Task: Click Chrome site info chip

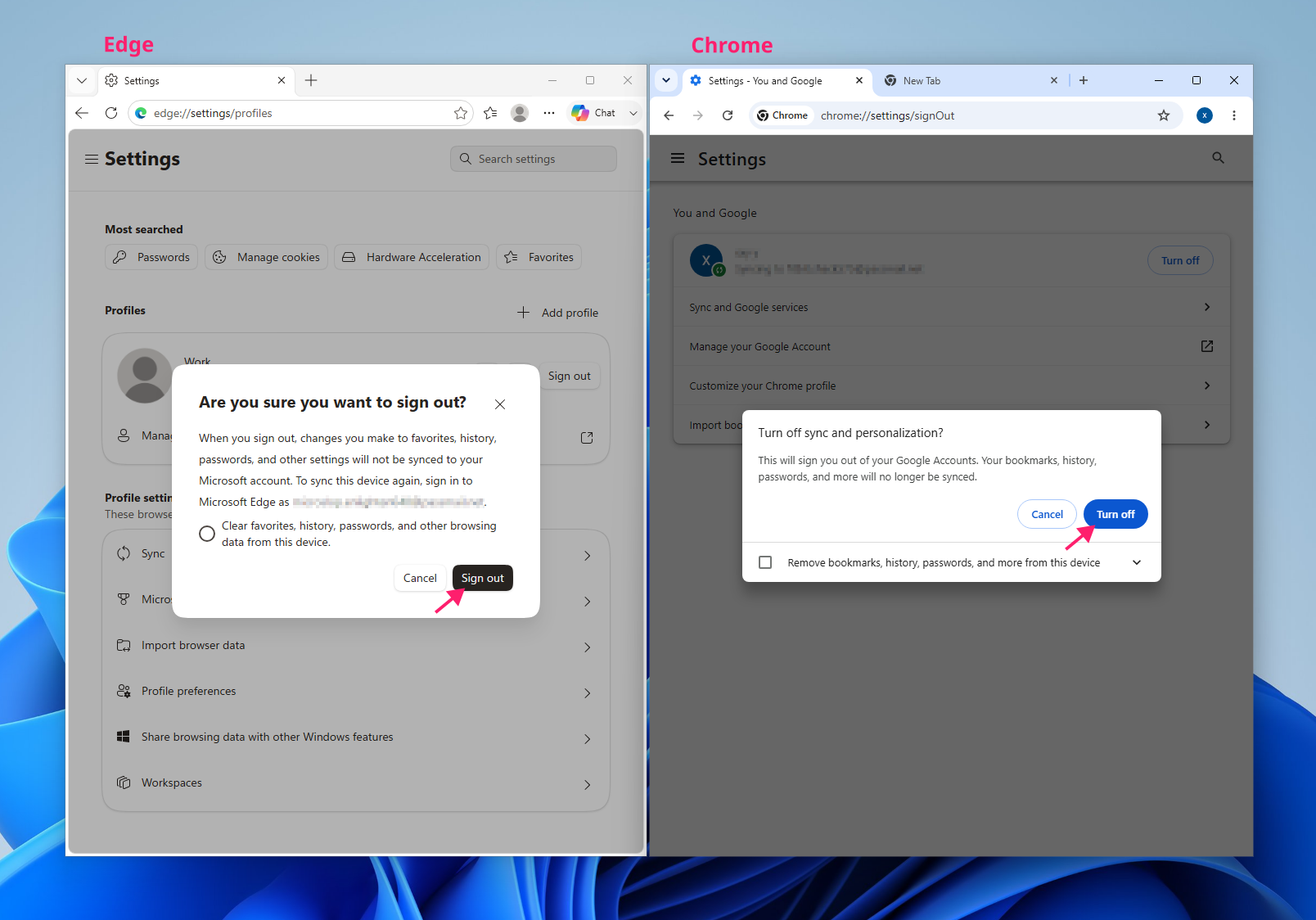Action: click(x=782, y=115)
